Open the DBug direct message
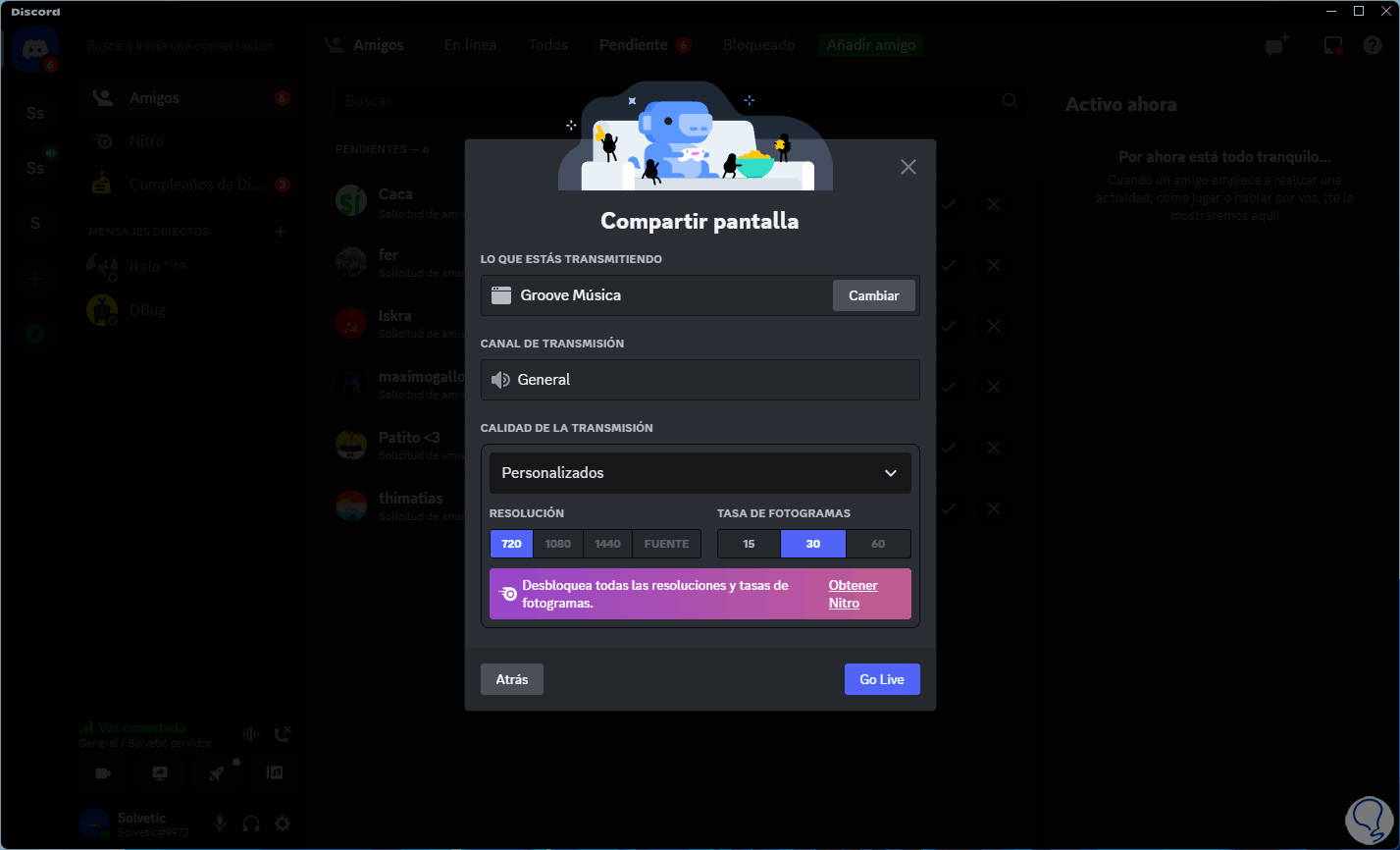The height and width of the screenshot is (850, 1400). [188, 310]
